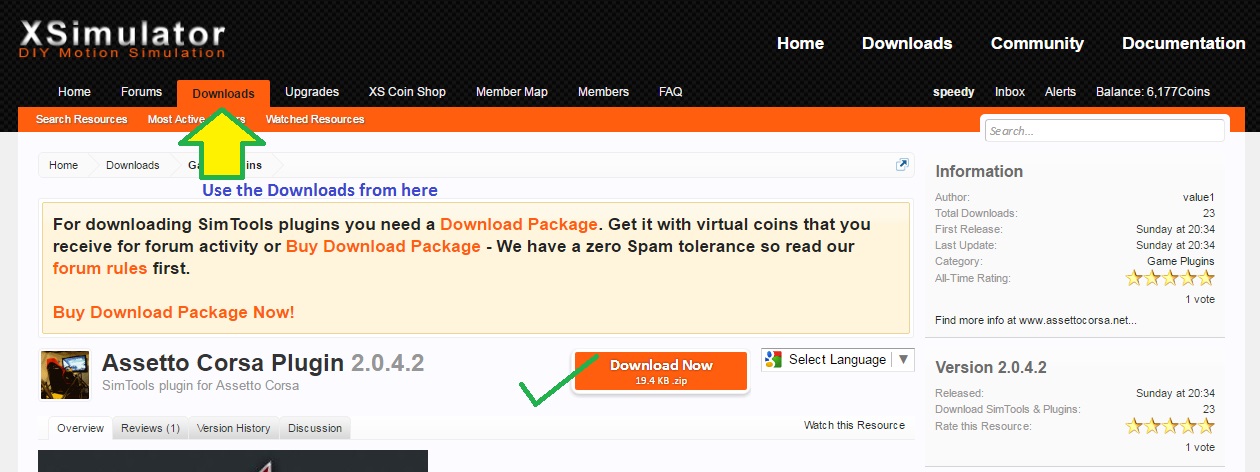
Task: Switch to the Overview tab
Action: pos(80,428)
